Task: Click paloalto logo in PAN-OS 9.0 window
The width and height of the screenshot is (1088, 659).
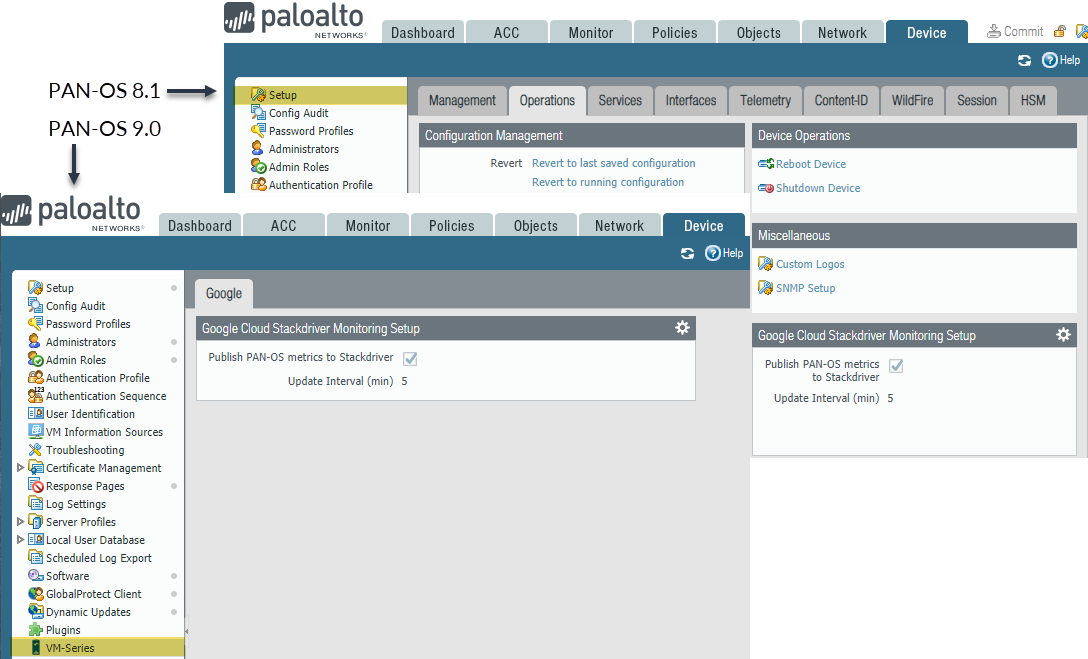Action: (72, 213)
